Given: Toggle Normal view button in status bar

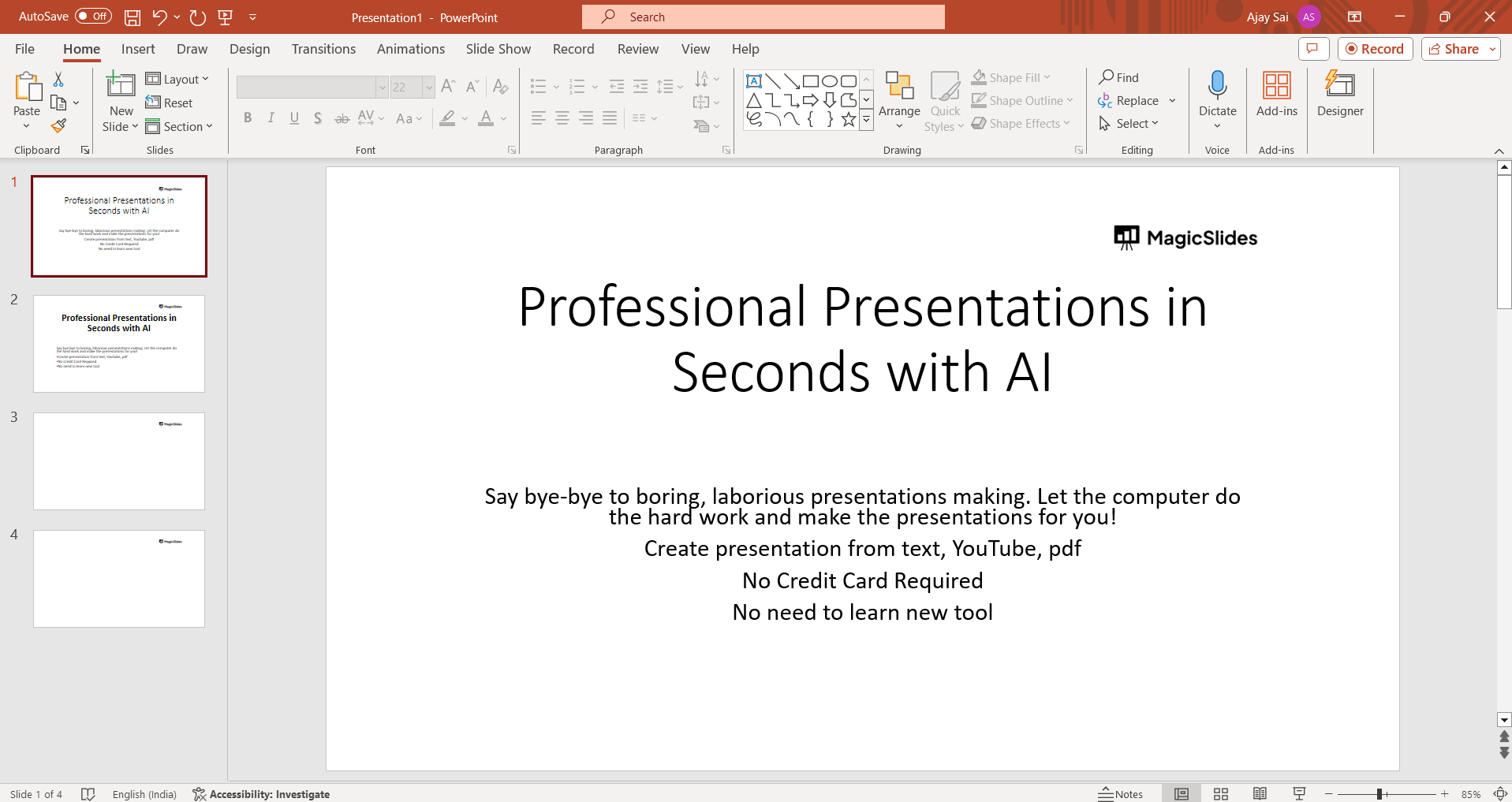Looking at the screenshot, I should point(1181,794).
